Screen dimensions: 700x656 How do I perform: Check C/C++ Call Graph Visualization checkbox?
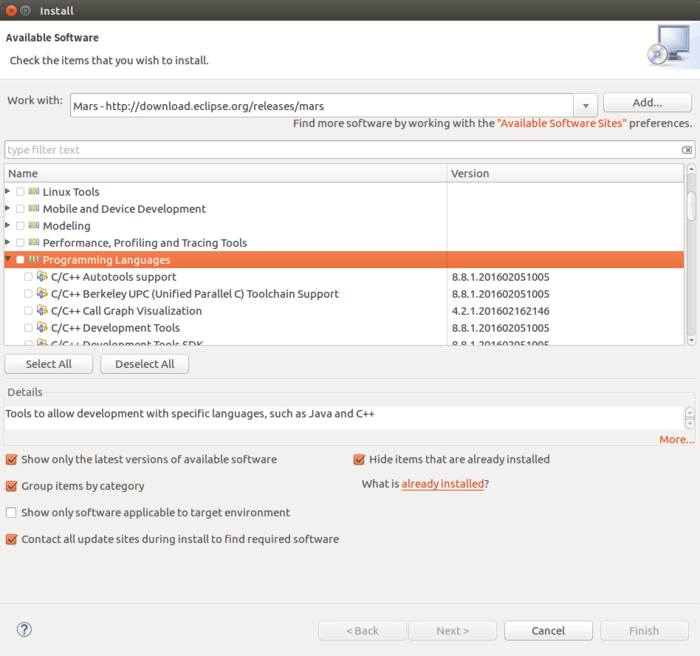coord(28,311)
